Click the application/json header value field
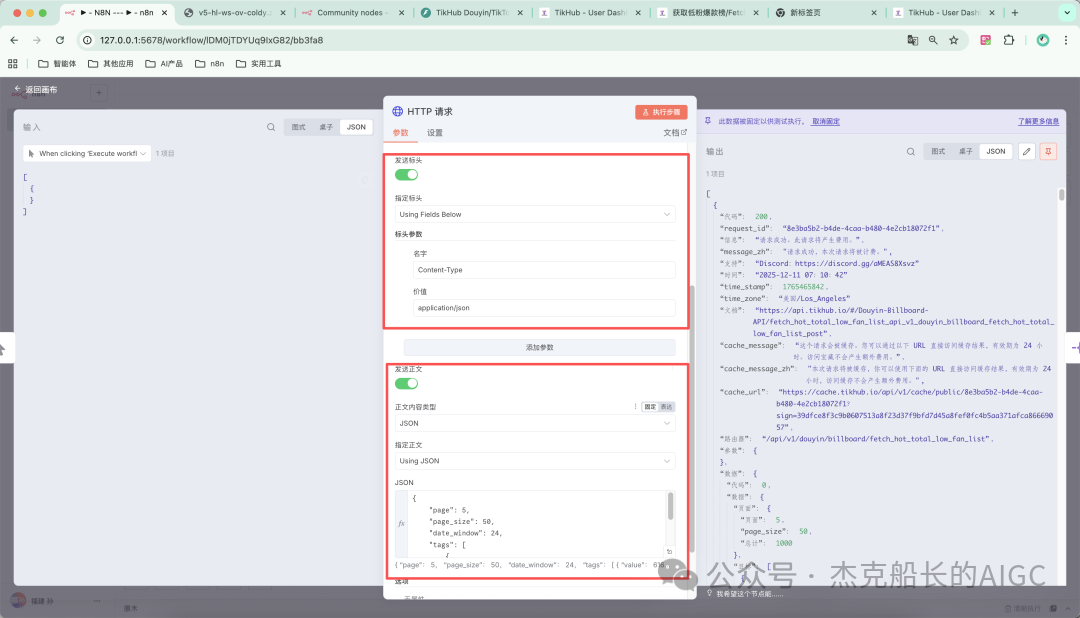Screen dimensions: 1080x618 pos(543,308)
